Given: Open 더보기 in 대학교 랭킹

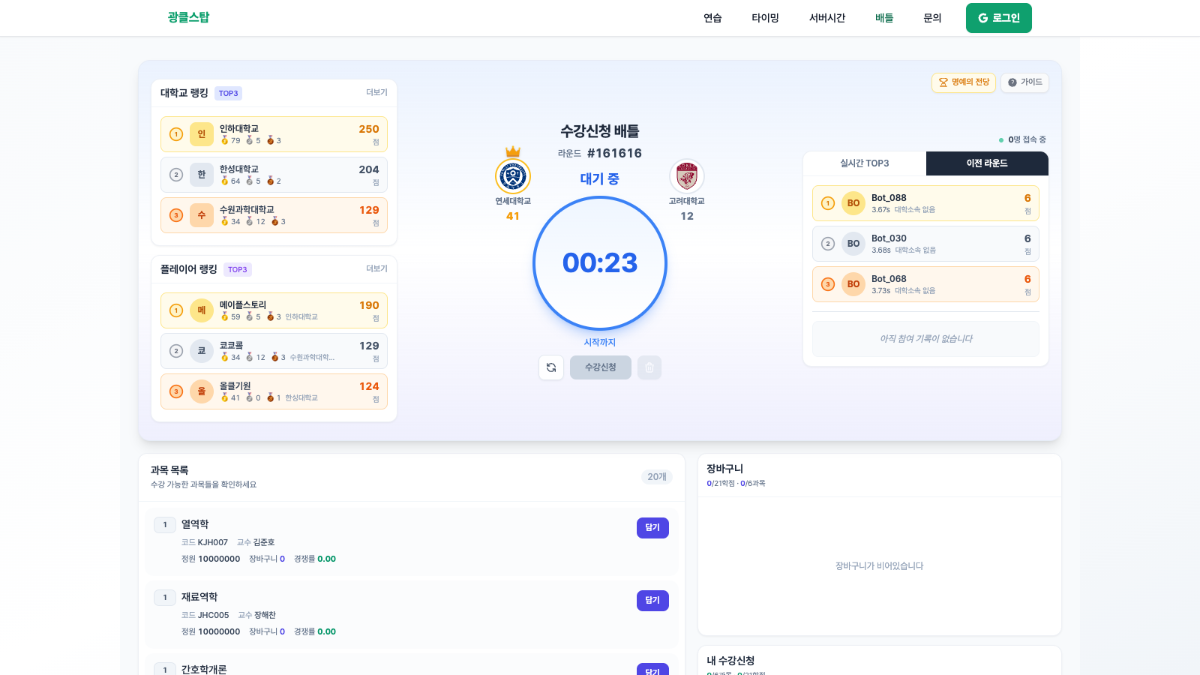Looking at the screenshot, I should (376, 92).
